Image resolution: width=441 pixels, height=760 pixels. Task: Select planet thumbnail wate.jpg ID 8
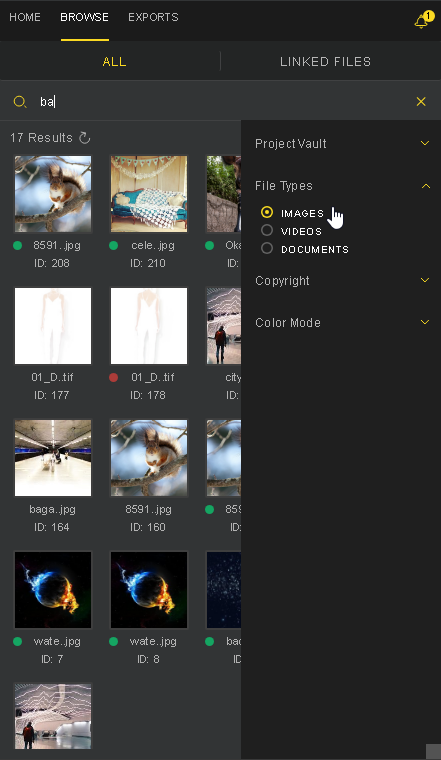point(149,590)
